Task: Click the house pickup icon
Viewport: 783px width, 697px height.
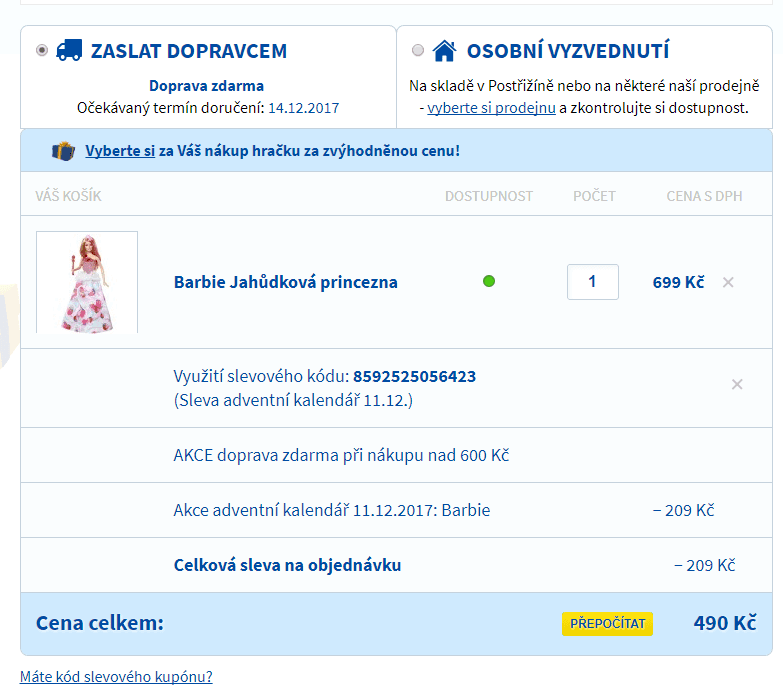Action: 444,50
